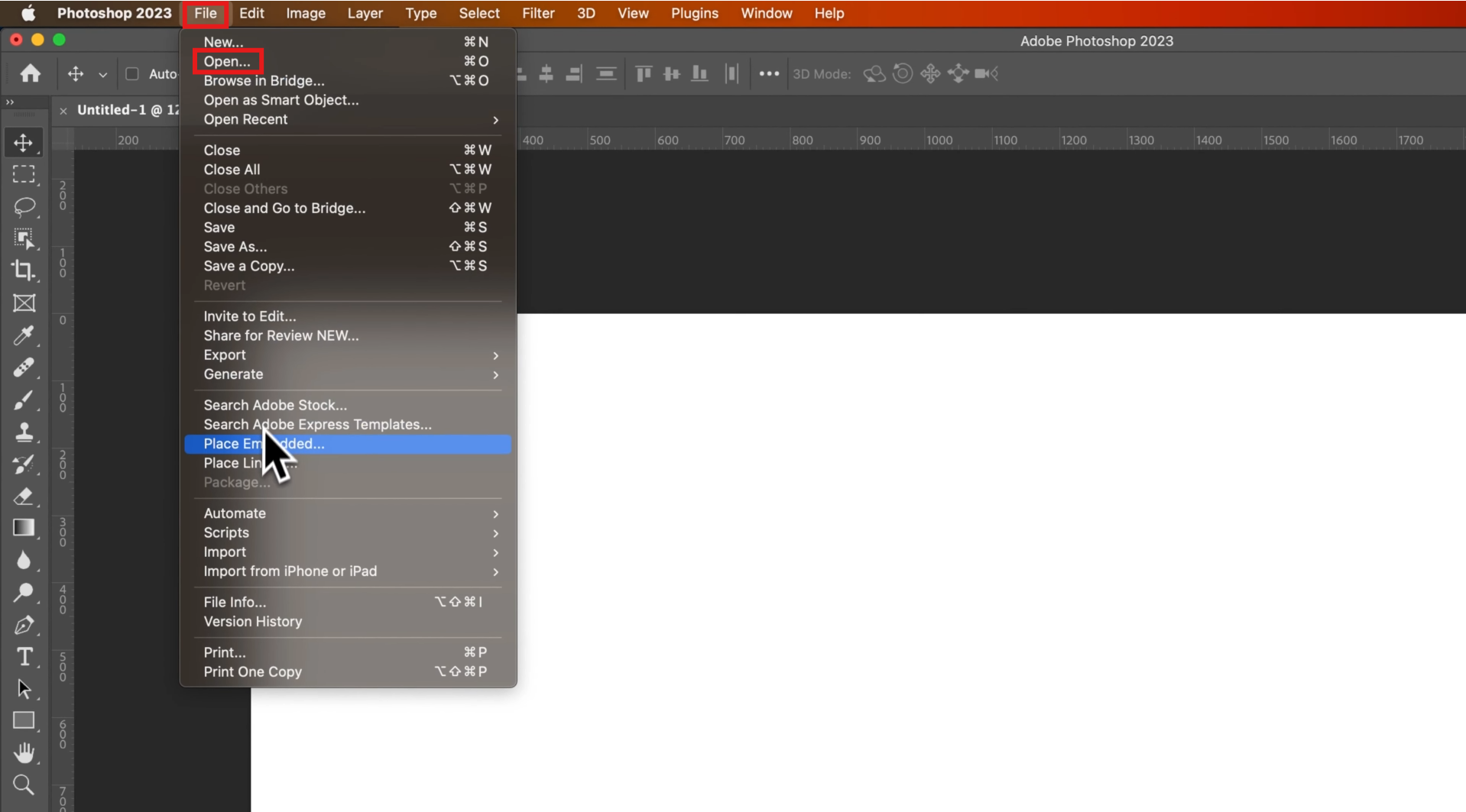Click Save As in the File menu
The image size is (1466, 812).
[235, 247]
